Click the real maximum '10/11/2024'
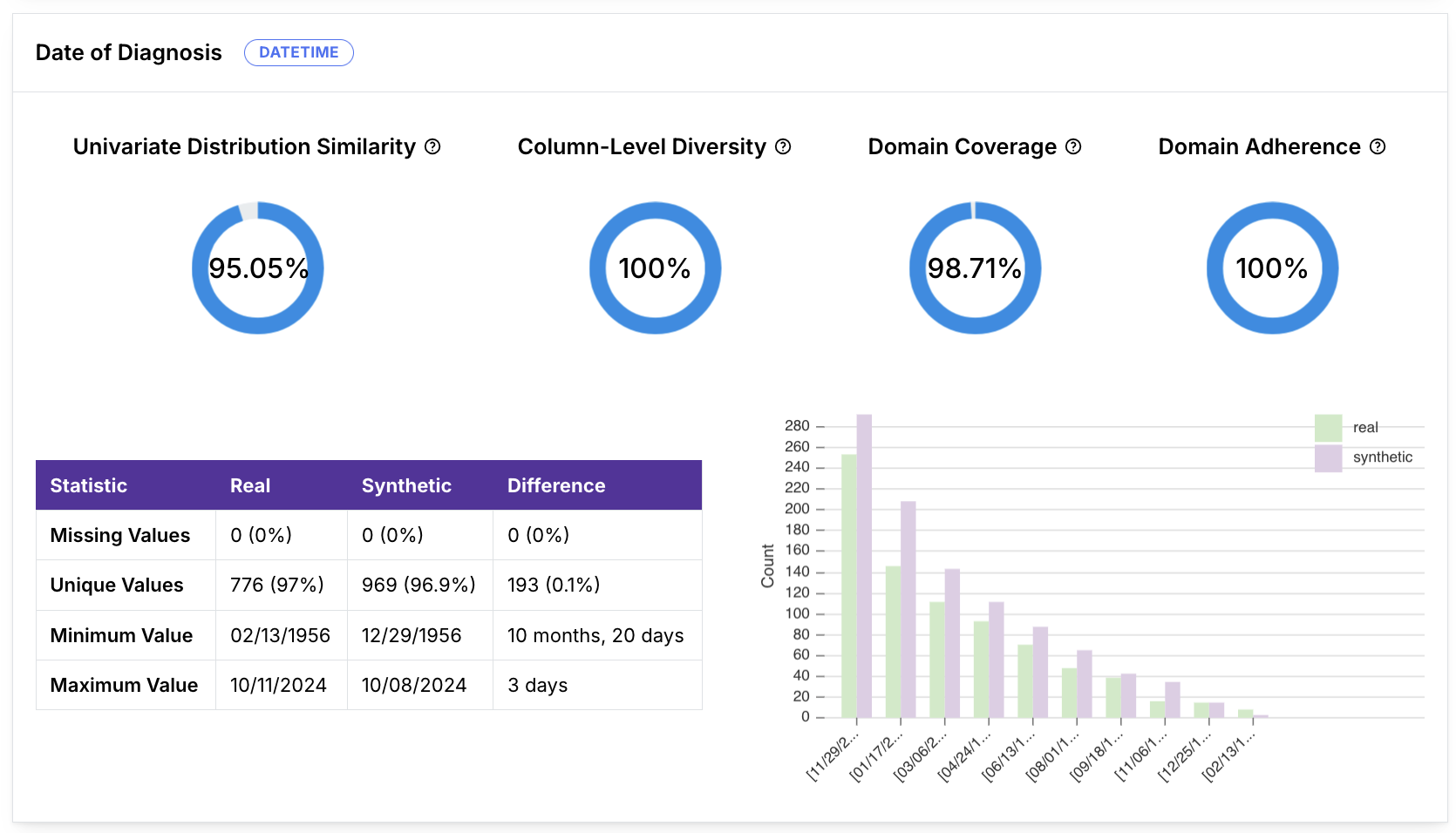The width and height of the screenshot is (1456, 833). [278, 685]
